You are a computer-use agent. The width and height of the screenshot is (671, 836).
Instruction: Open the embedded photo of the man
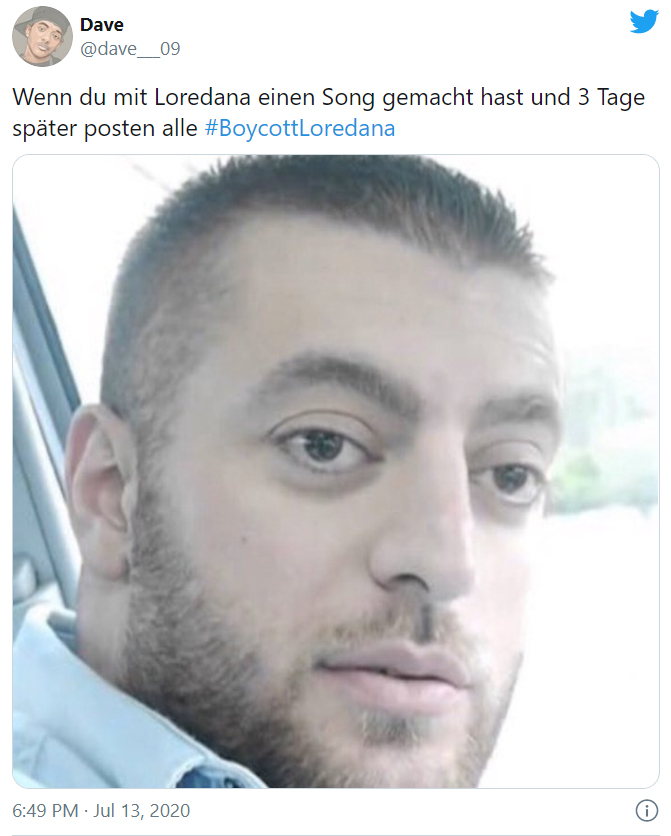click(336, 471)
